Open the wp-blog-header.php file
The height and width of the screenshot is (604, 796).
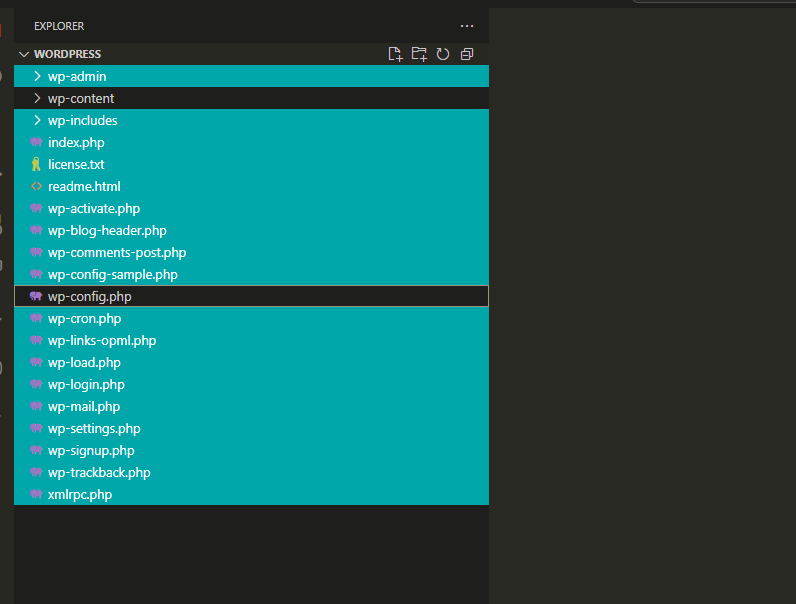click(x=107, y=230)
